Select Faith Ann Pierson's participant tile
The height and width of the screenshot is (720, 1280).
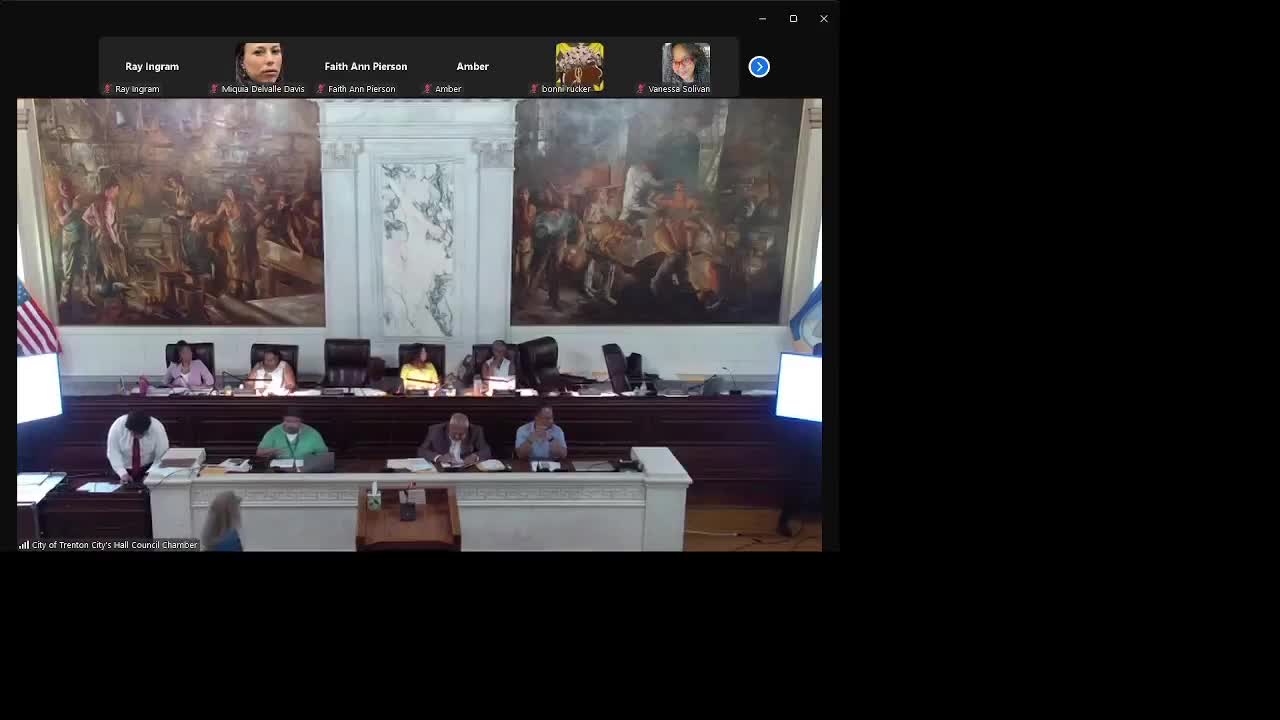tap(366, 67)
